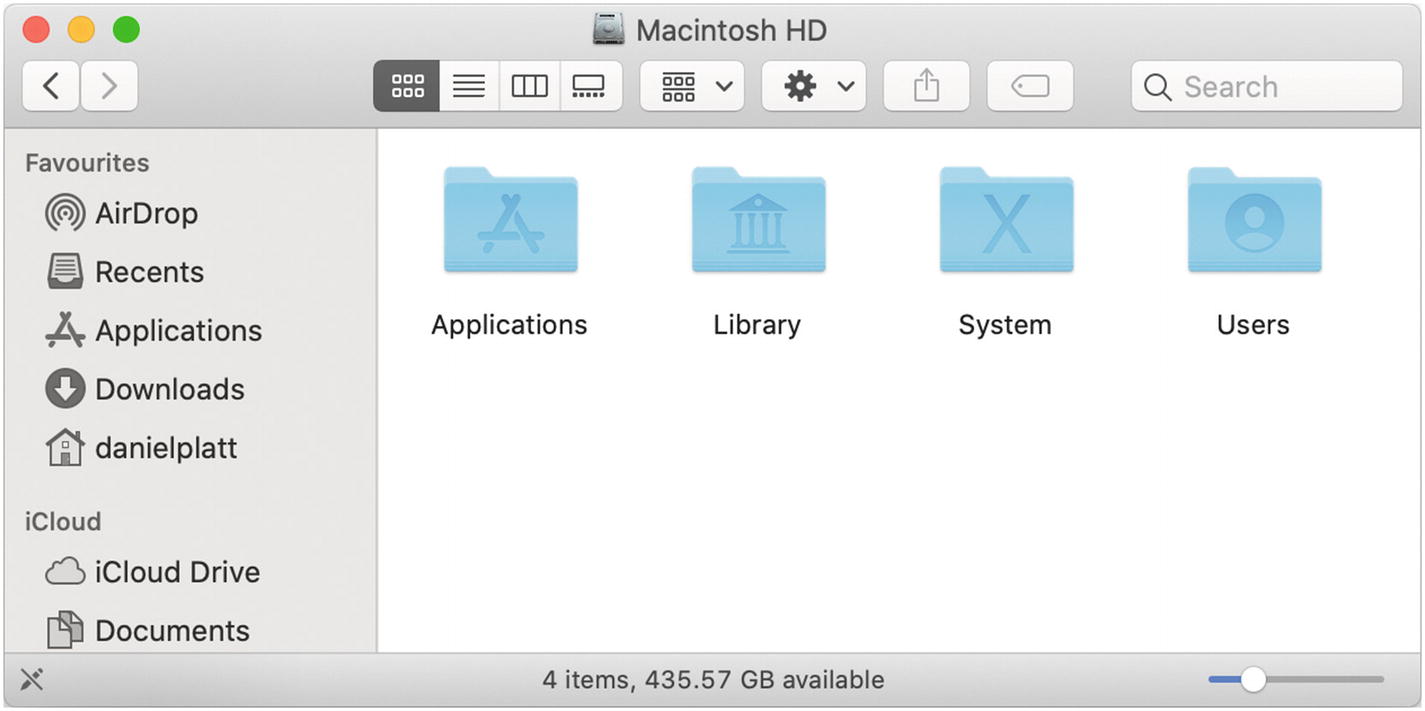Switch to gallery view

[x=590, y=87]
